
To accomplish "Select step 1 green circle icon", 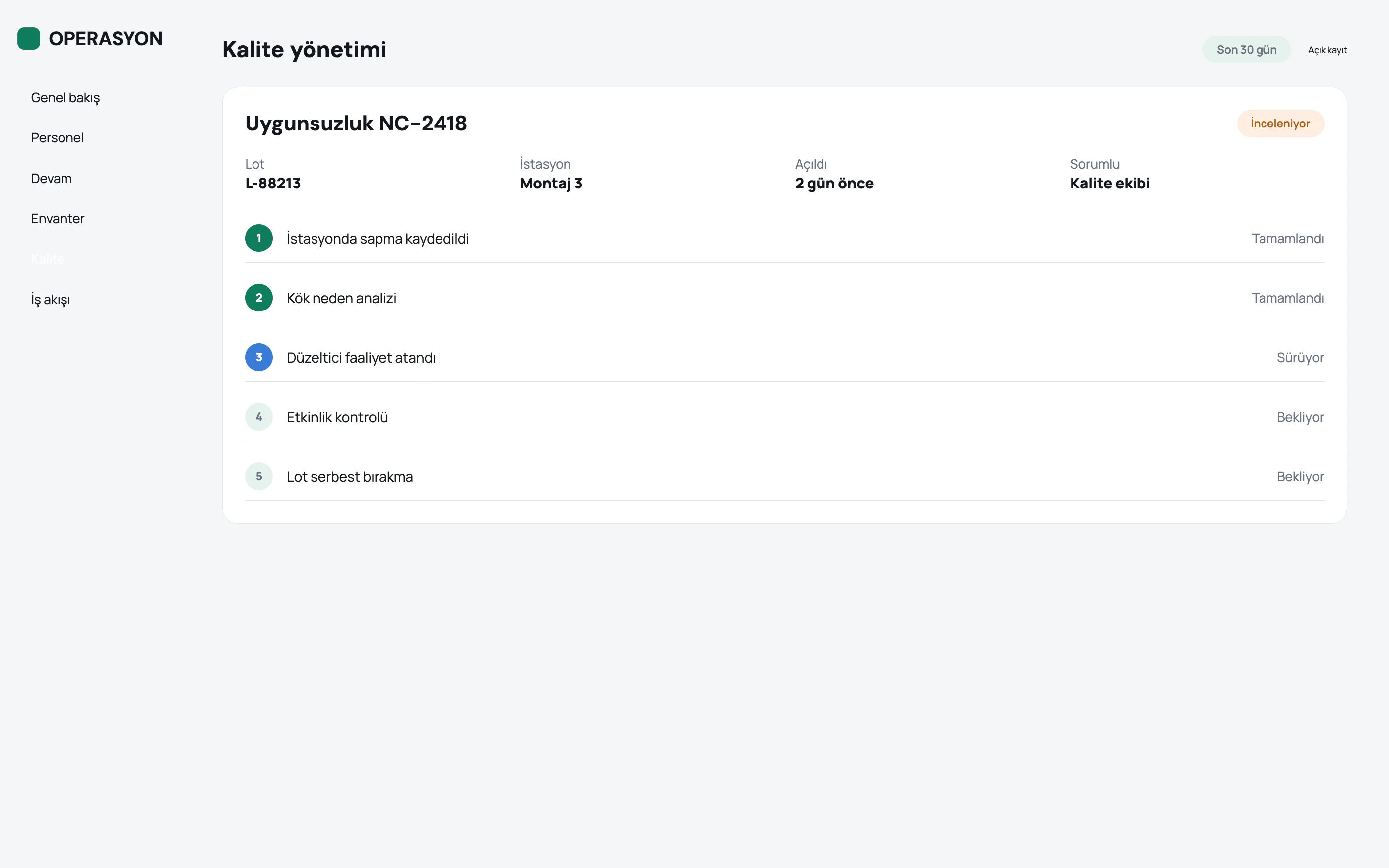I will tap(259, 238).
